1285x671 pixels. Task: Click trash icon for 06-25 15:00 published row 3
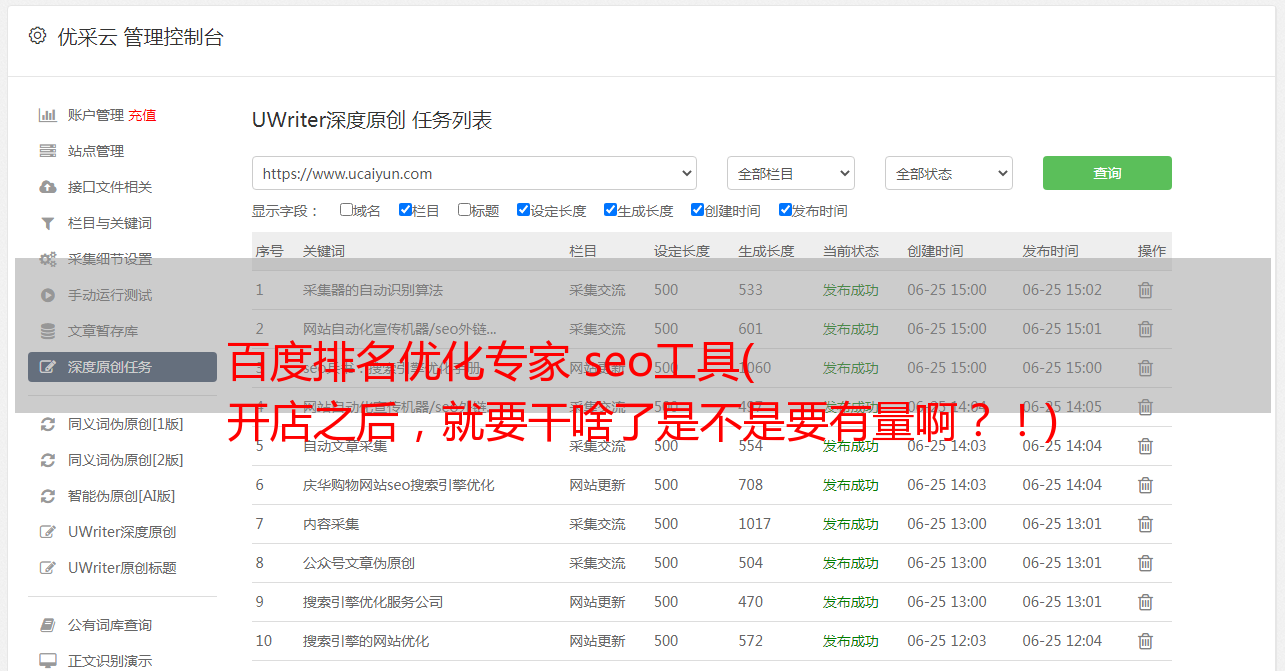pos(1146,368)
